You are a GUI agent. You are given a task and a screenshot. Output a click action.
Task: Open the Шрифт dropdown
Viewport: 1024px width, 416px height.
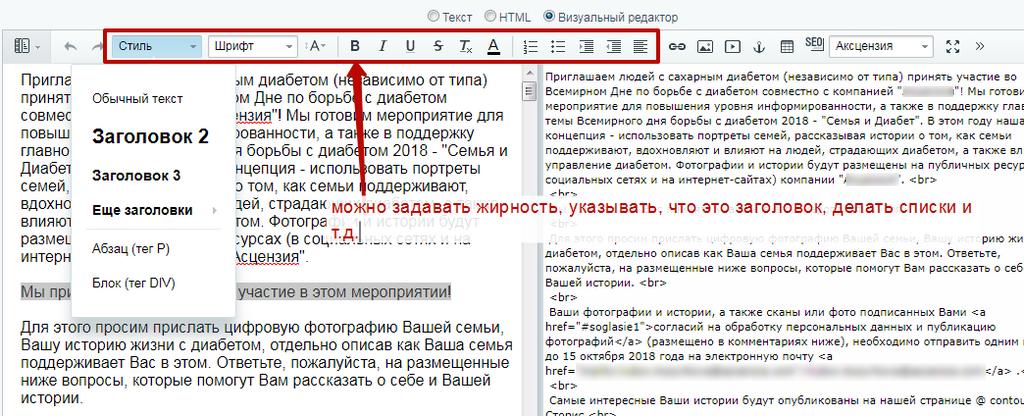pyautogui.click(x=253, y=46)
